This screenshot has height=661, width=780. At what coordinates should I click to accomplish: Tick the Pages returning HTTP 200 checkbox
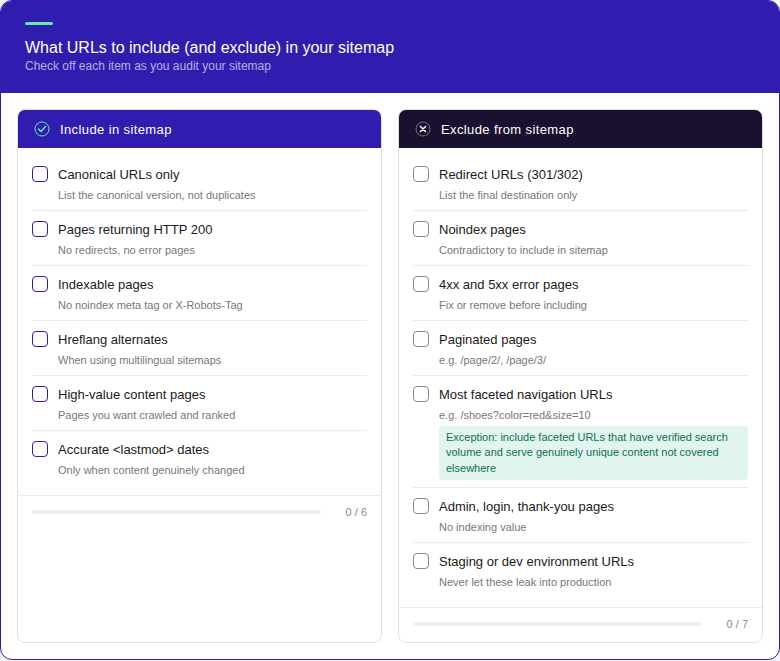[40, 229]
